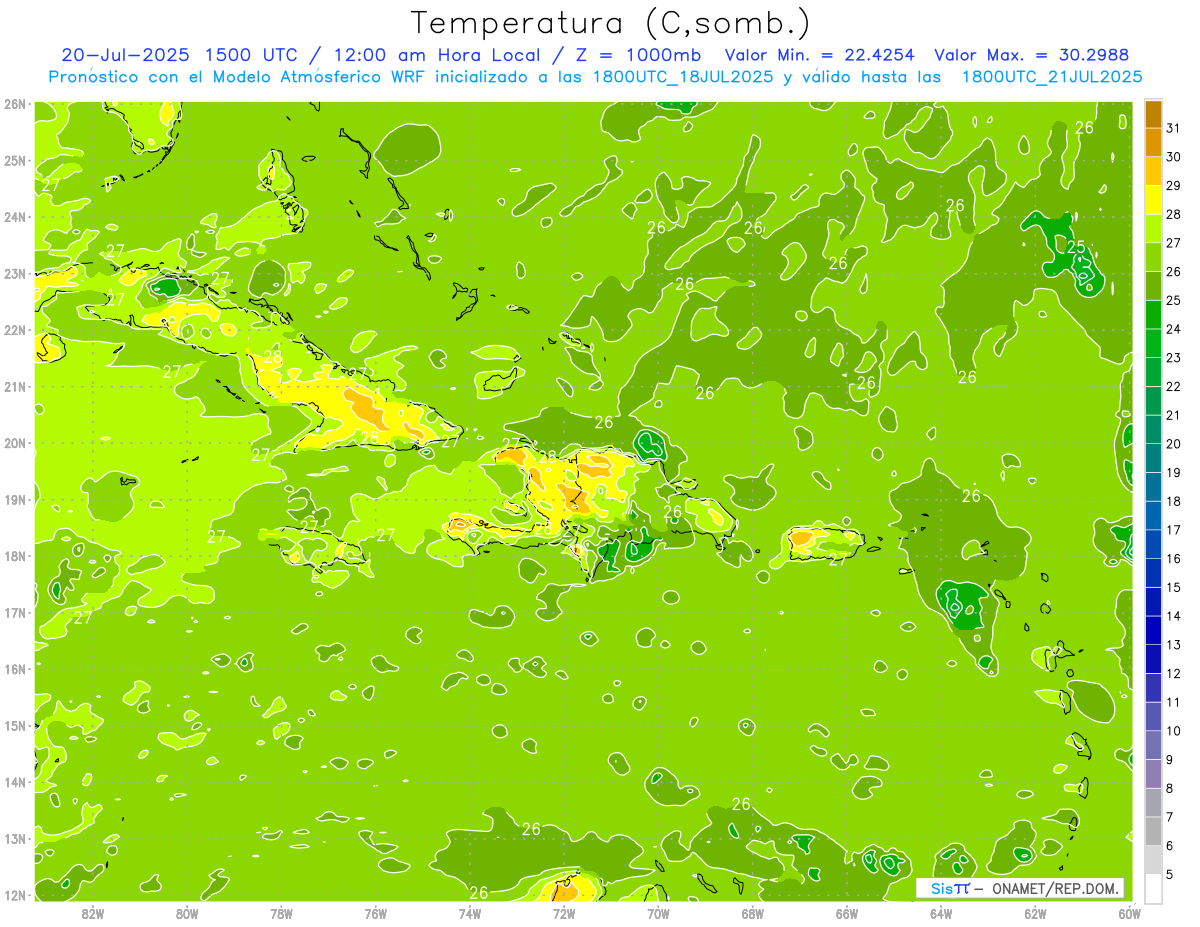This screenshot has width=1200, height=927.
Task: Click the "80W" longitude axis label
Action: (187, 913)
